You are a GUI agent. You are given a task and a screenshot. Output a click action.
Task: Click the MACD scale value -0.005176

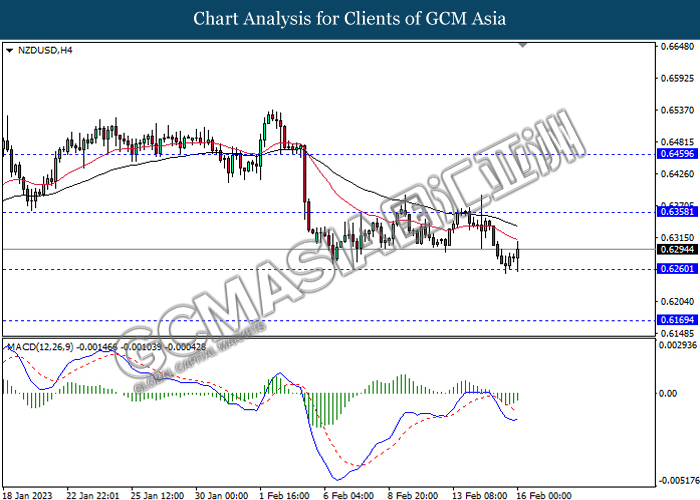click(x=679, y=480)
